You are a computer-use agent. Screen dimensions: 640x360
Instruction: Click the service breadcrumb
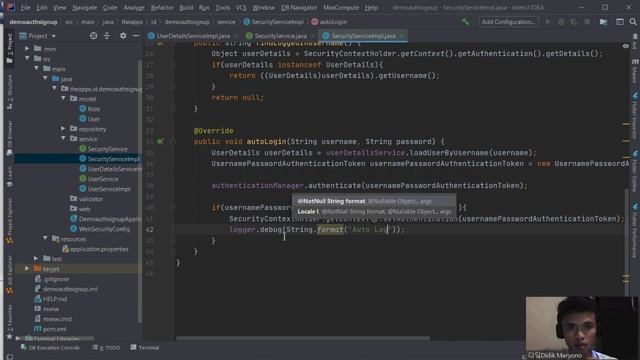point(227,22)
